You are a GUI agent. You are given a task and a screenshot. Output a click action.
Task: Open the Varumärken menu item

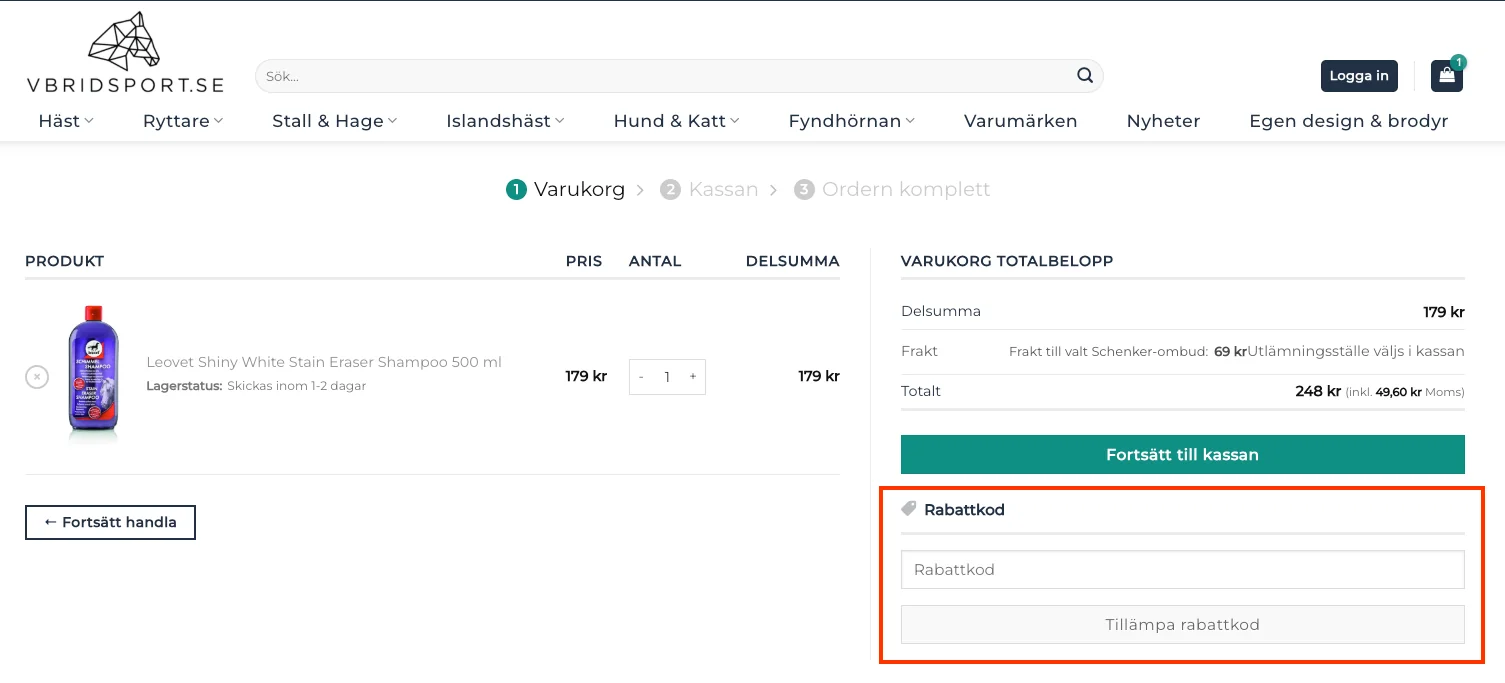pyautogui.click(x=1021, y=121)
